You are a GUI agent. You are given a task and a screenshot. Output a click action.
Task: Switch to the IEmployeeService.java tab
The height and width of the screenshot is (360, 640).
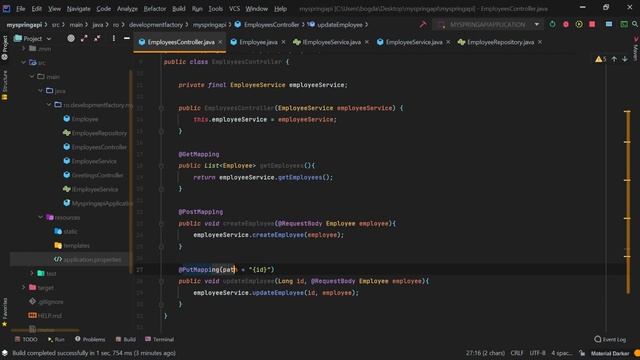click(x=331, y=42)
